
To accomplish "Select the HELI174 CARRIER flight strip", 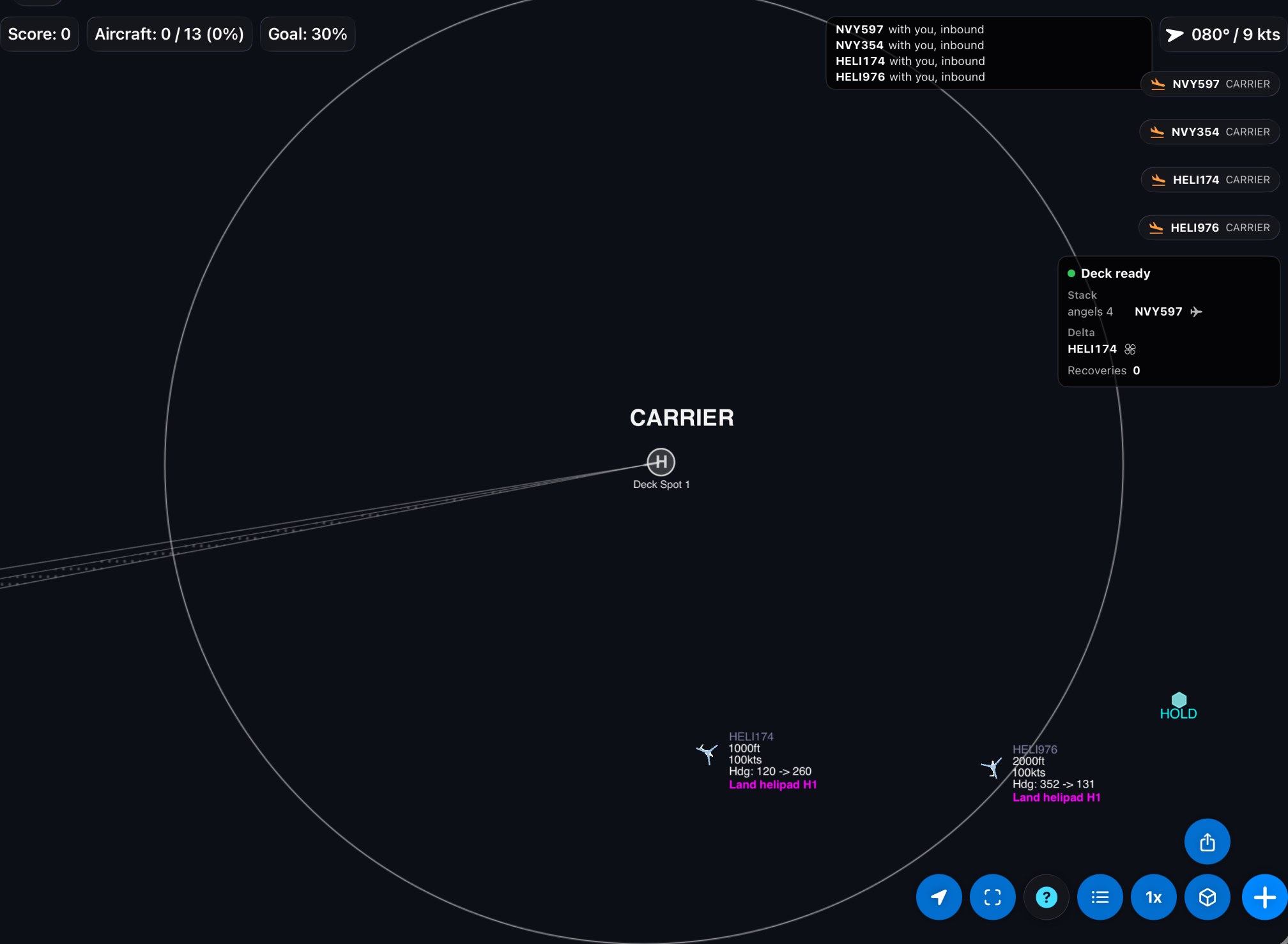I will point(1210,179).
